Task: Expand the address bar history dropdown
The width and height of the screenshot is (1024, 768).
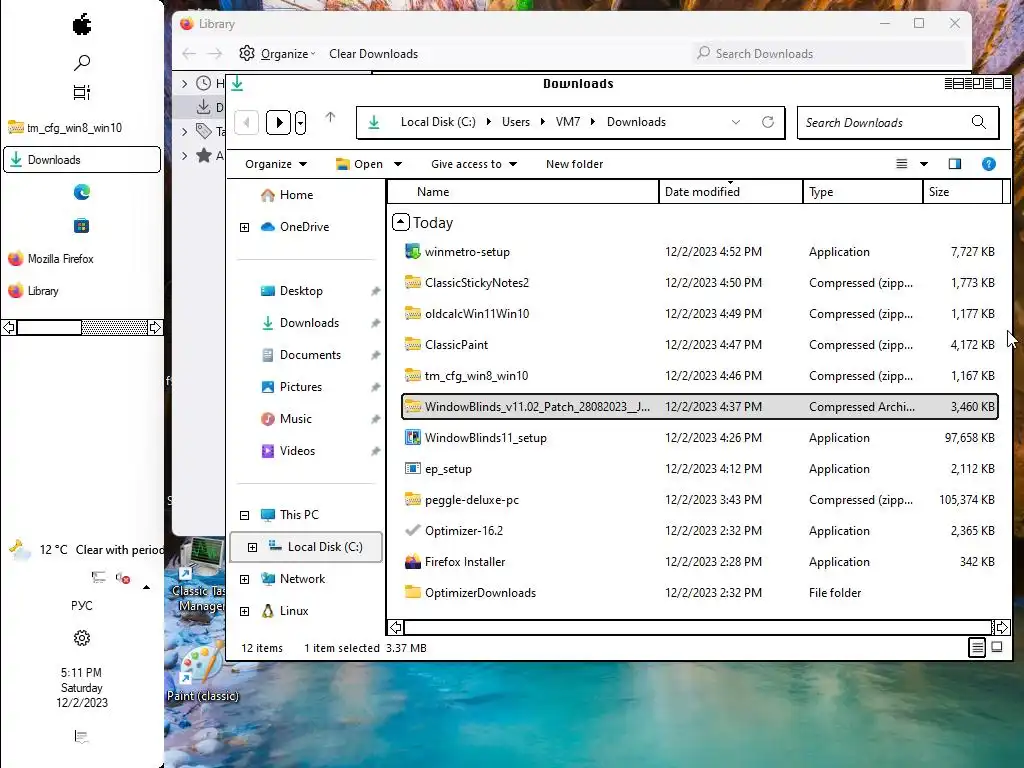Action: 736,122
